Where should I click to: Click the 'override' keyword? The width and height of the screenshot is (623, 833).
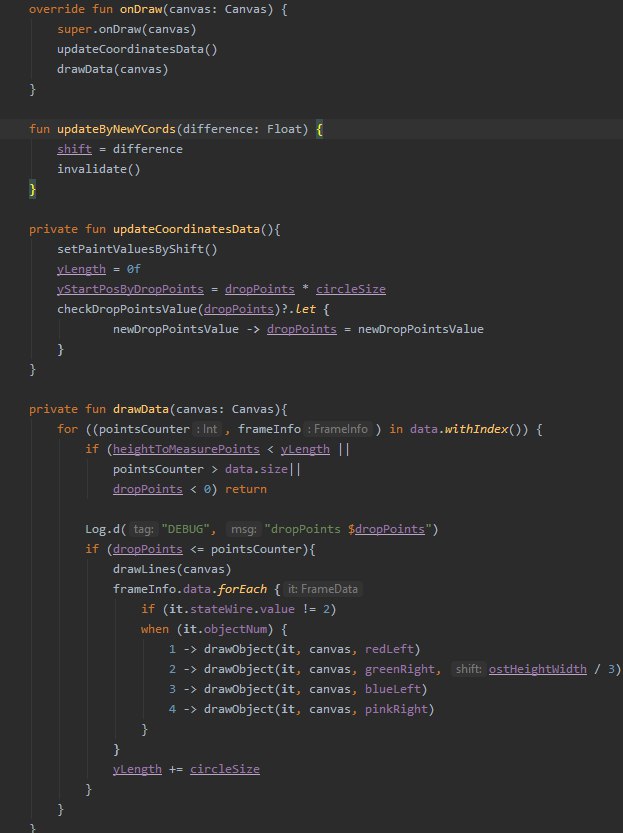(57, 10)
